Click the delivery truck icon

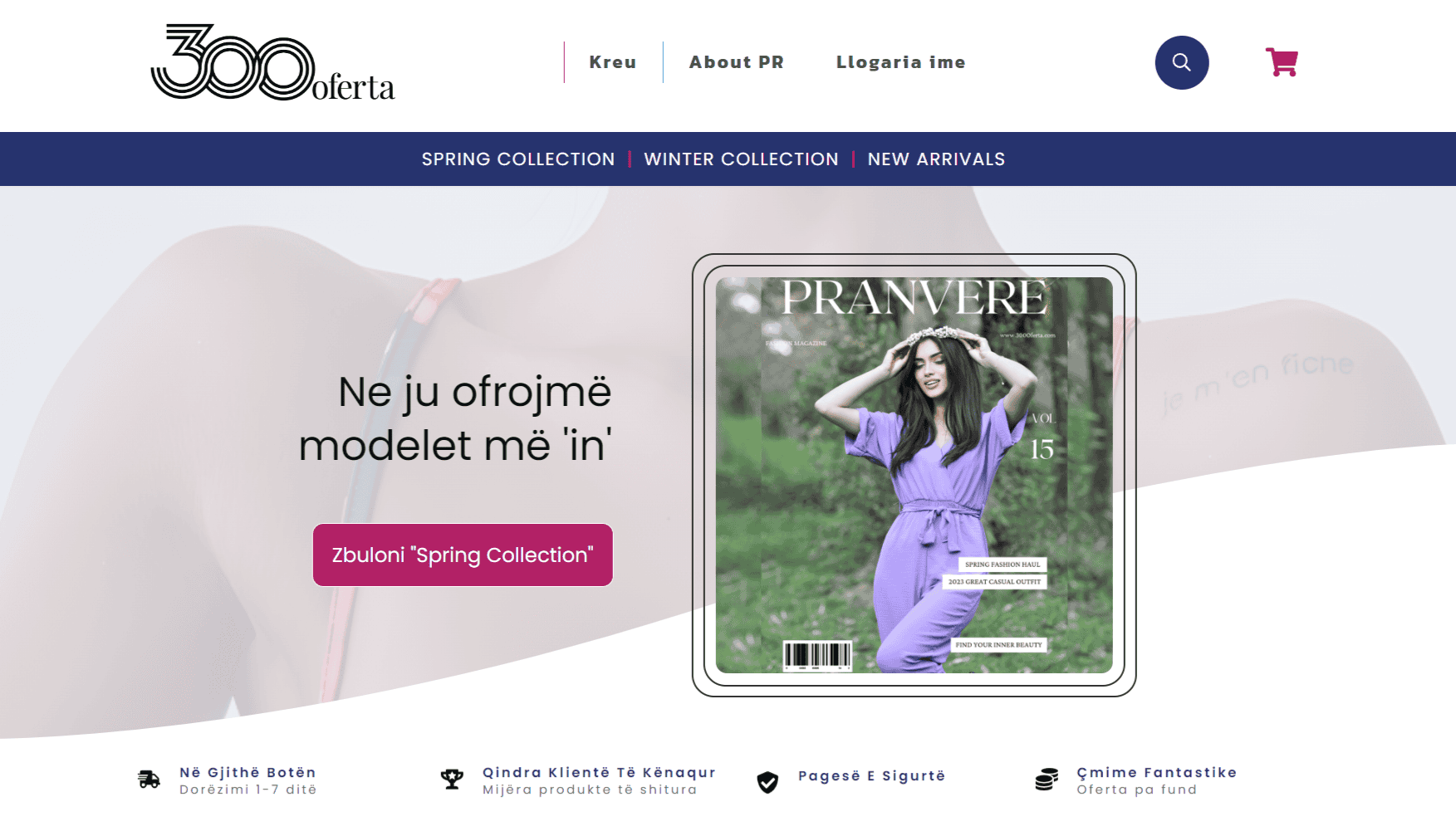tap(149, 779)
